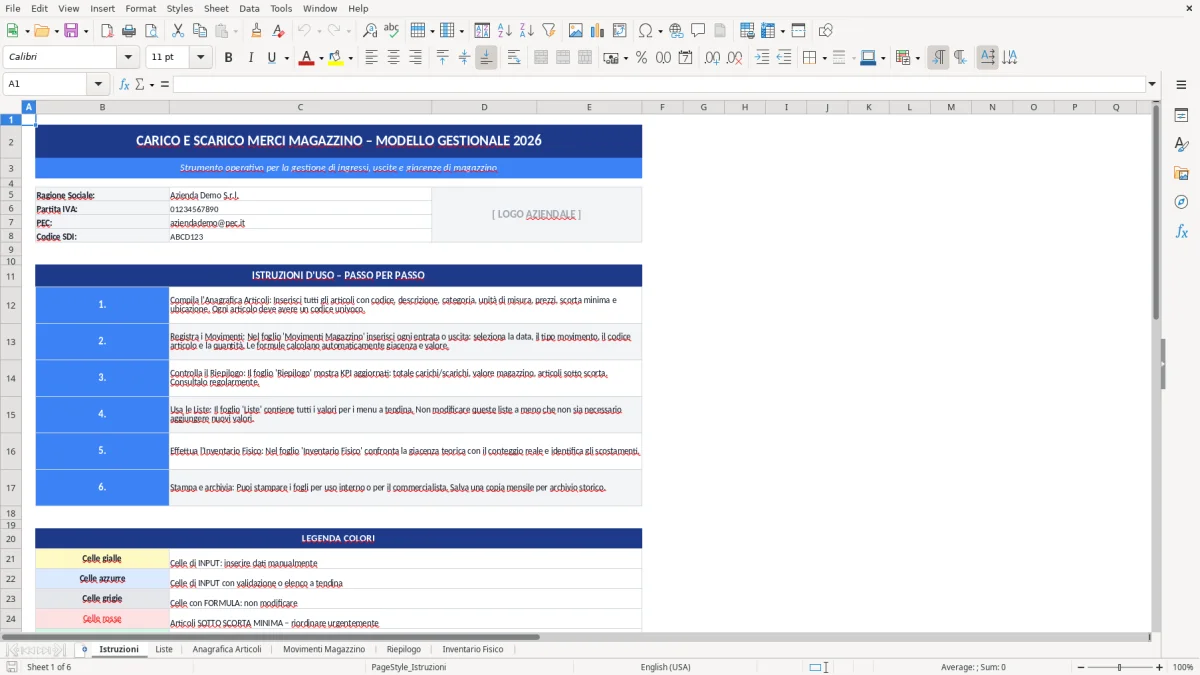Toggle Wrap Text button
This screenshot has width=1200, height=675.
[514, 58]
